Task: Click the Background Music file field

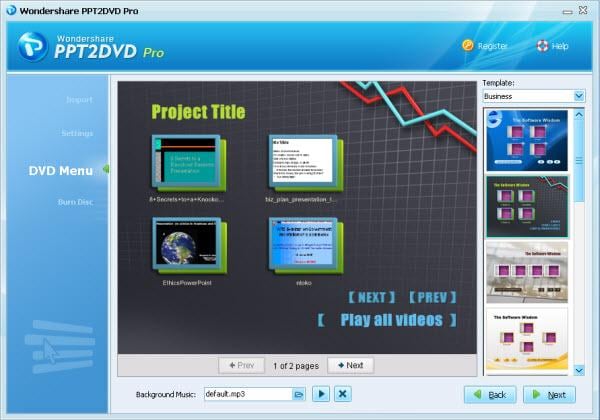Action: (x=248, y=394)
